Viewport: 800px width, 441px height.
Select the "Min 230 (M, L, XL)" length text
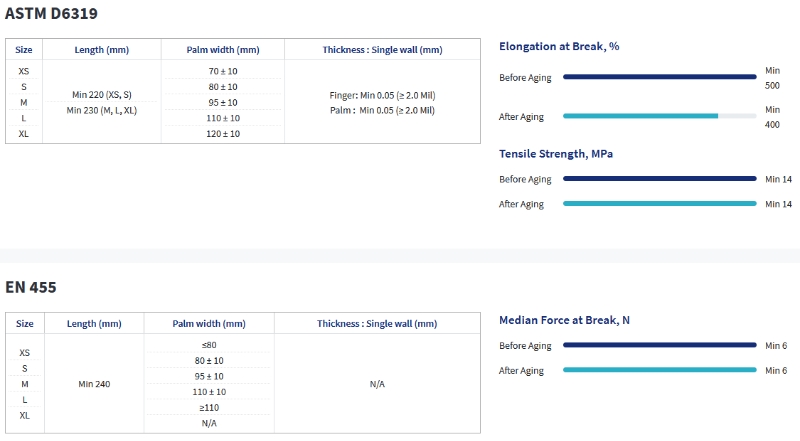click(x=101, y=110)
